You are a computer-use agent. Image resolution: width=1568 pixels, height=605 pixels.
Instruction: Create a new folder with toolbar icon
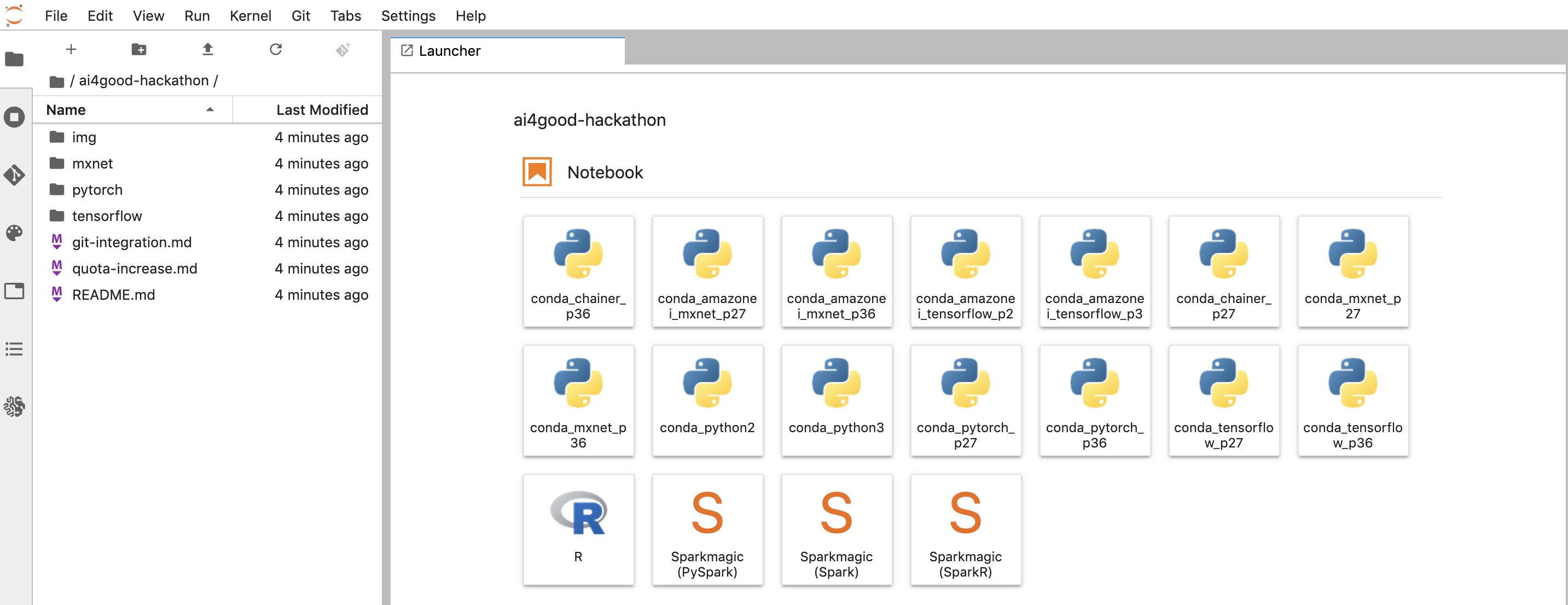coord(139,49)
